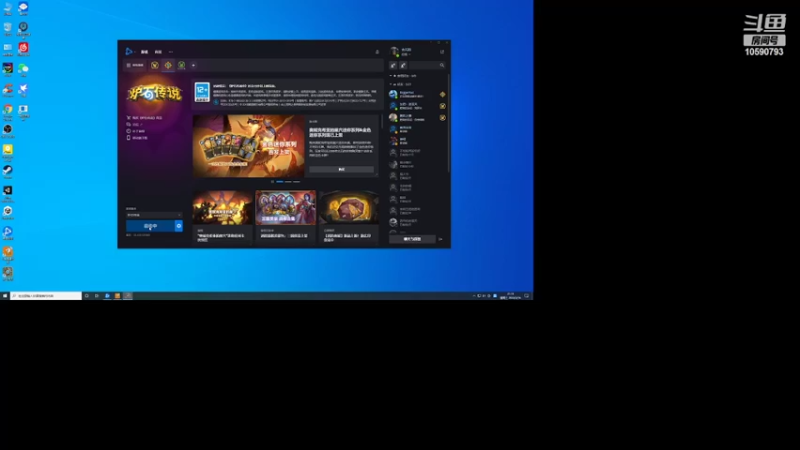Open the Battle.net desktop shortcut icon

[8, 232]
